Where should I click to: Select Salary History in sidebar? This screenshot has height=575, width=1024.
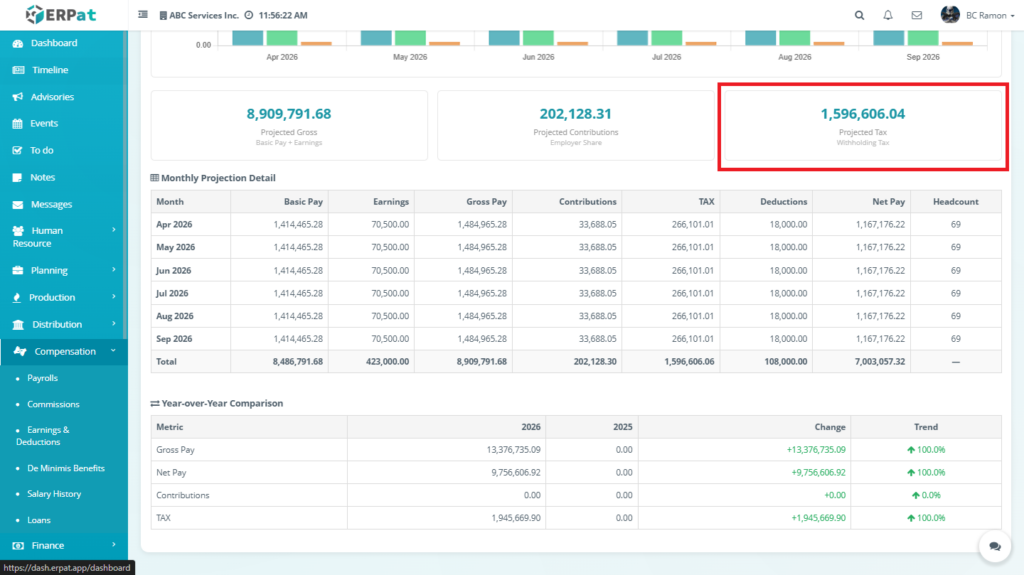click(54, 494)
